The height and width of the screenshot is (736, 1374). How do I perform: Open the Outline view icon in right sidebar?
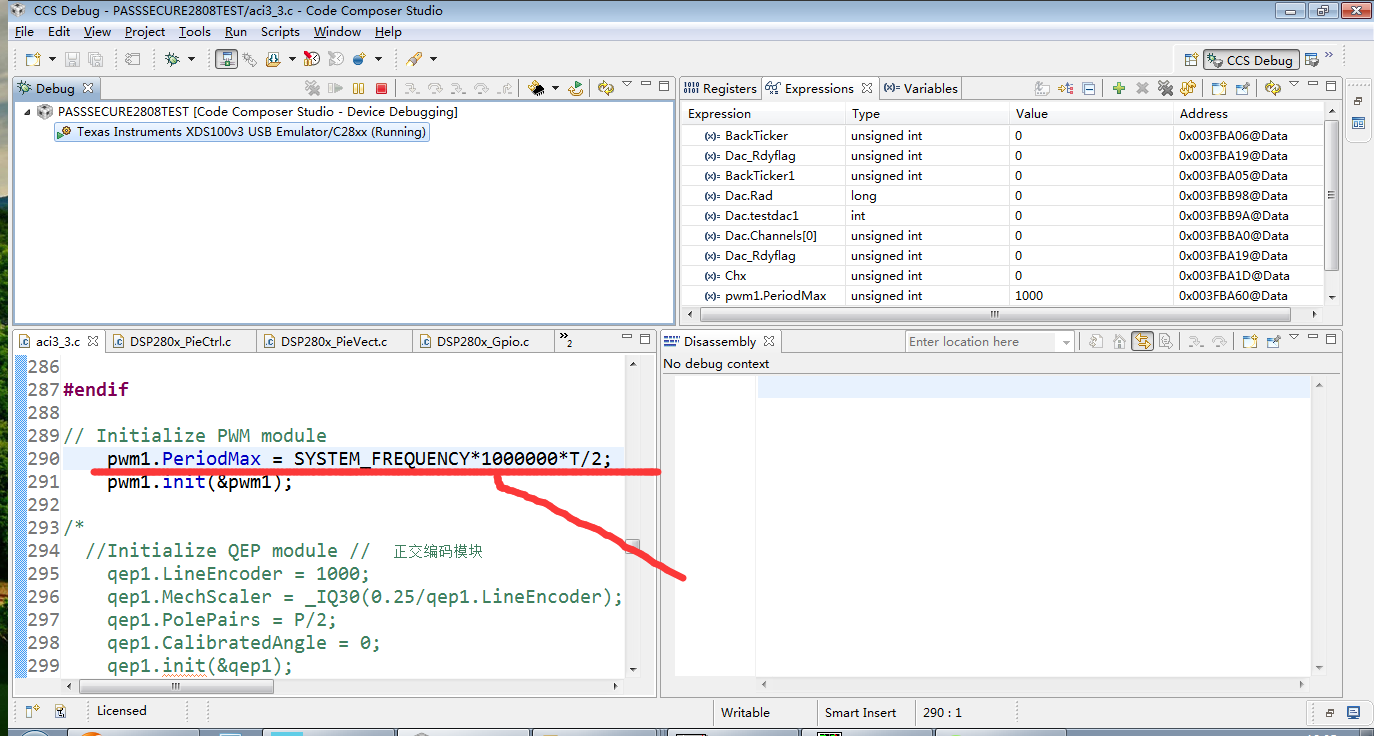[1358, 124]
